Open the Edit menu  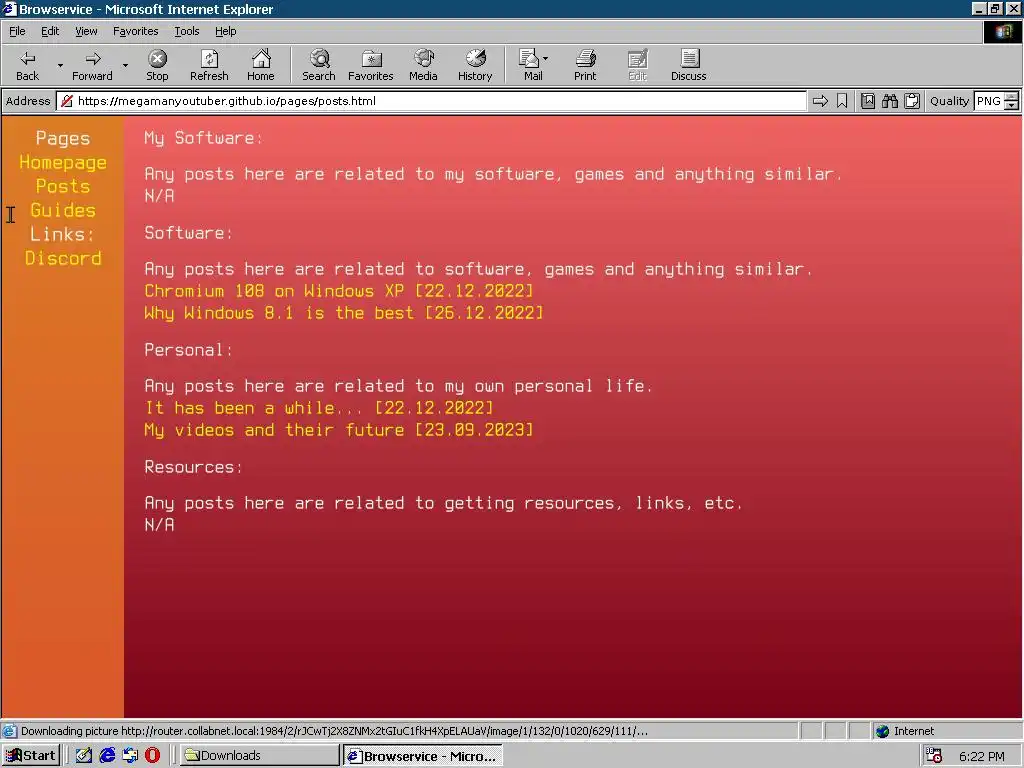(x=50, y=31)
